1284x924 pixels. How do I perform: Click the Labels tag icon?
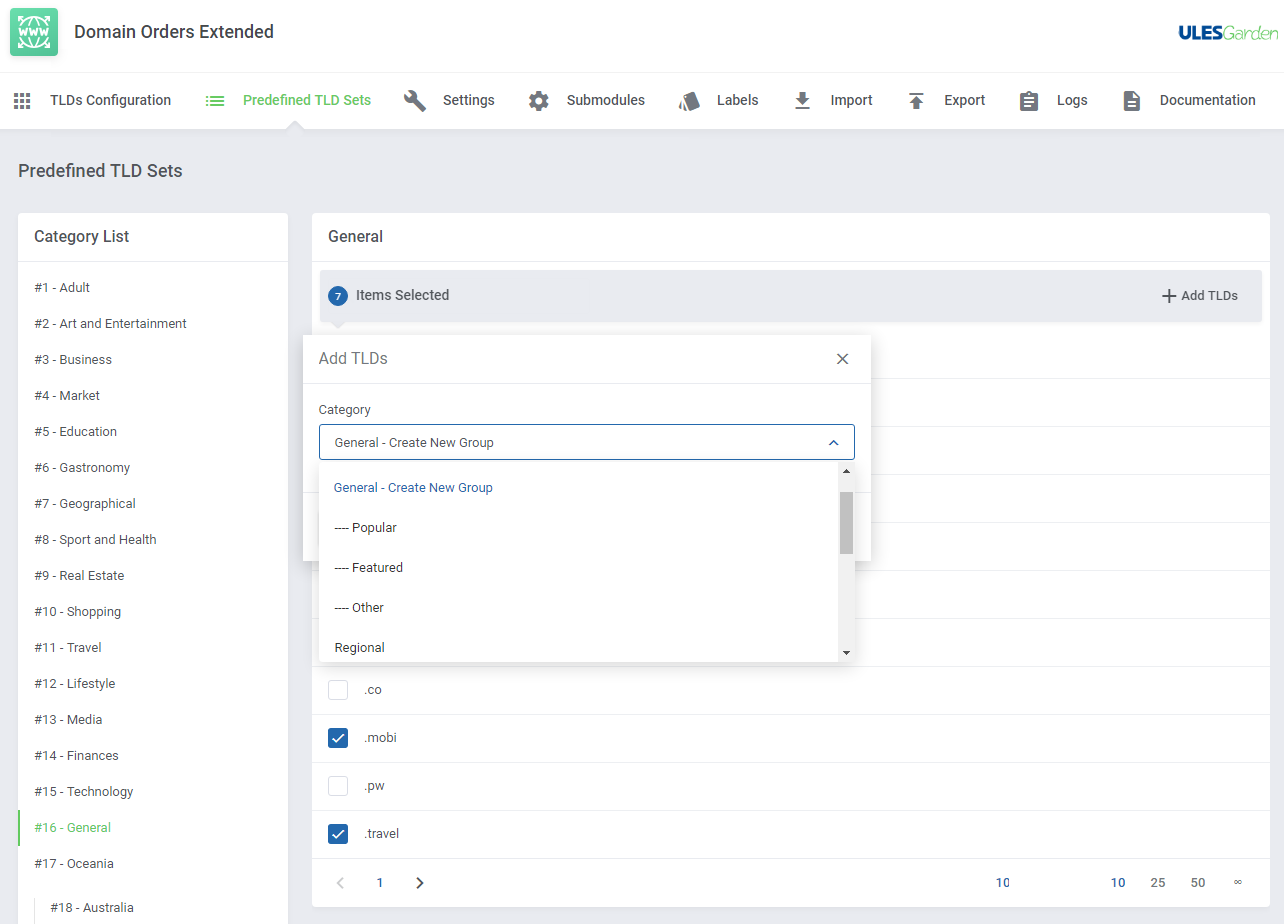pyautogui.click(x=689, y=101)
